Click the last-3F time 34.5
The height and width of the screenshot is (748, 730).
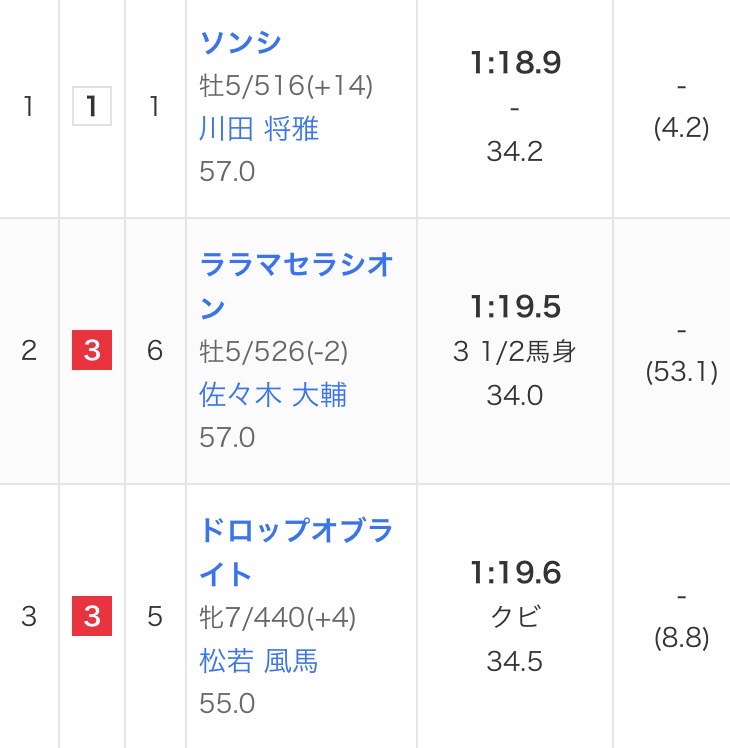click(x=515, y=661)
